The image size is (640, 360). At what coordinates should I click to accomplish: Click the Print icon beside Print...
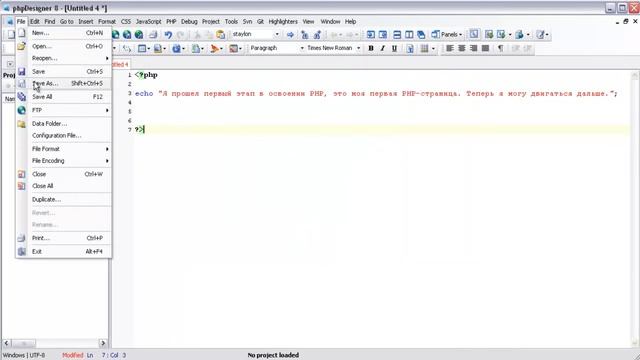coord(22,238)
